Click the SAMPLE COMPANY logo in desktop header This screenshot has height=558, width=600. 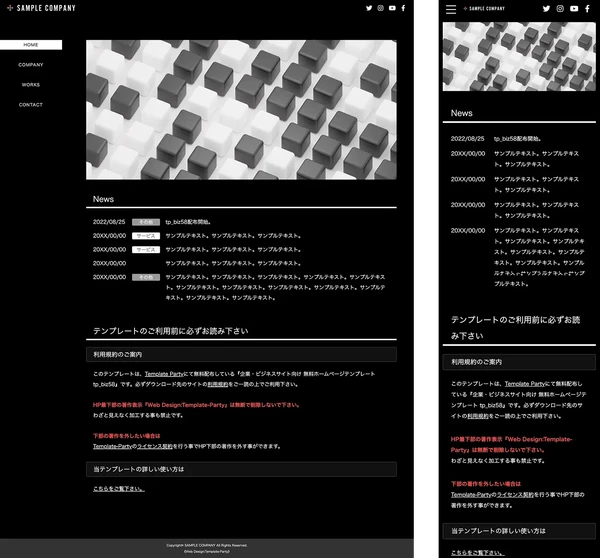[x=41, y=8]
